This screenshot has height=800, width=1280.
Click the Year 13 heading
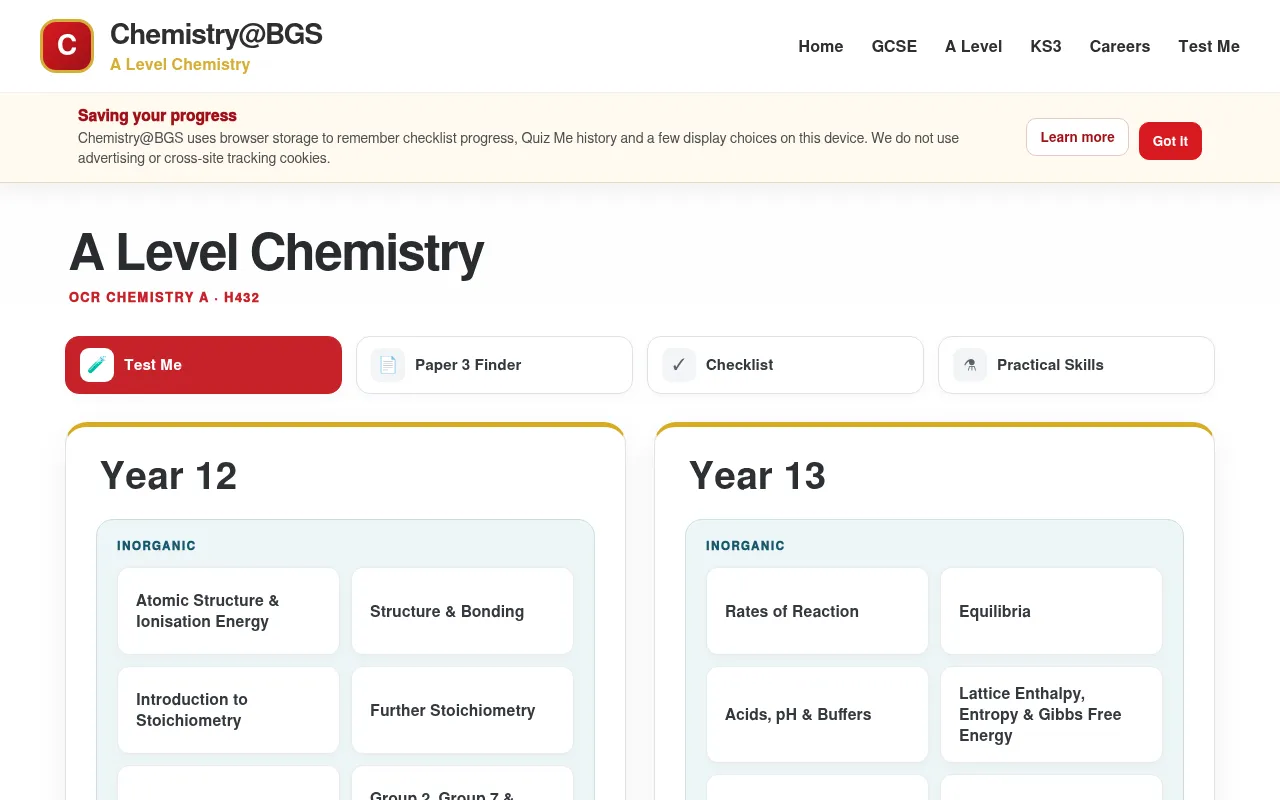coord(757,476)
